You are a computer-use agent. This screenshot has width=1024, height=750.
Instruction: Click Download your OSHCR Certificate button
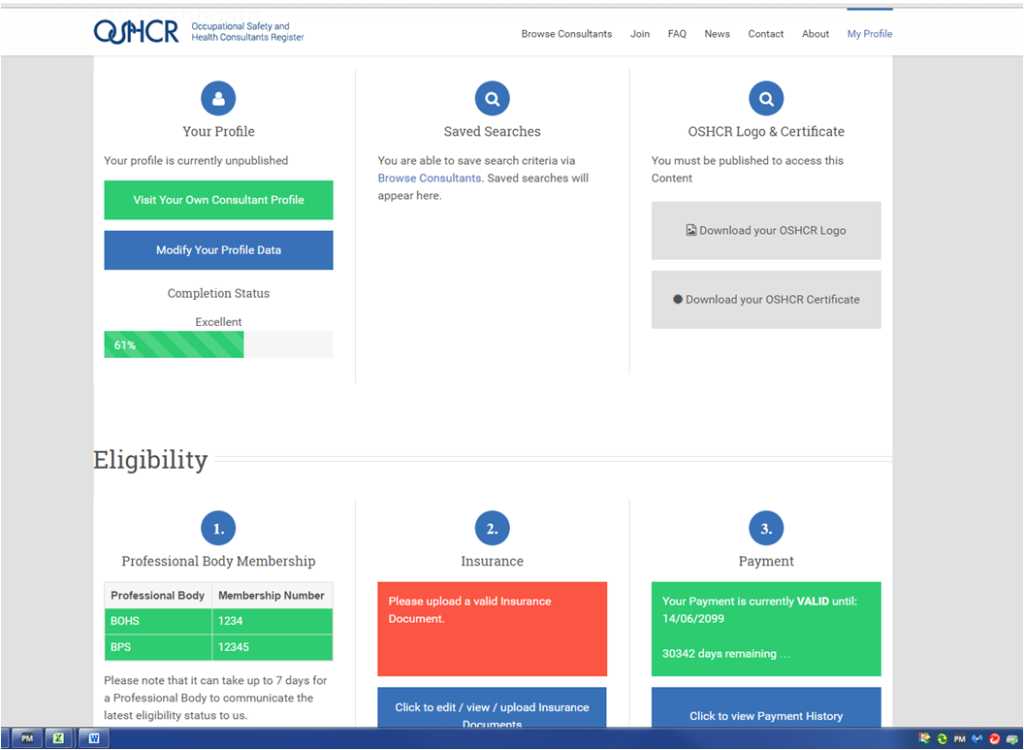766,300
